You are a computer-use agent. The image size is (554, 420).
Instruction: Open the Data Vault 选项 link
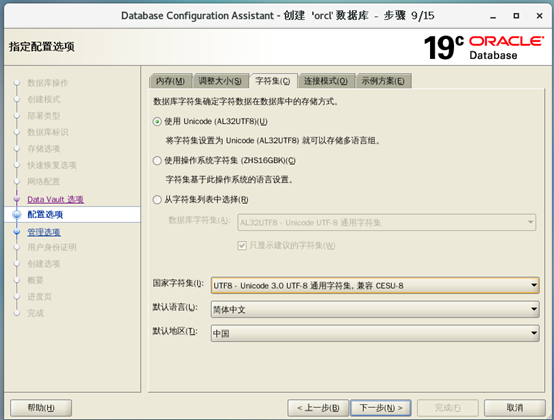(x=55, y=199)
